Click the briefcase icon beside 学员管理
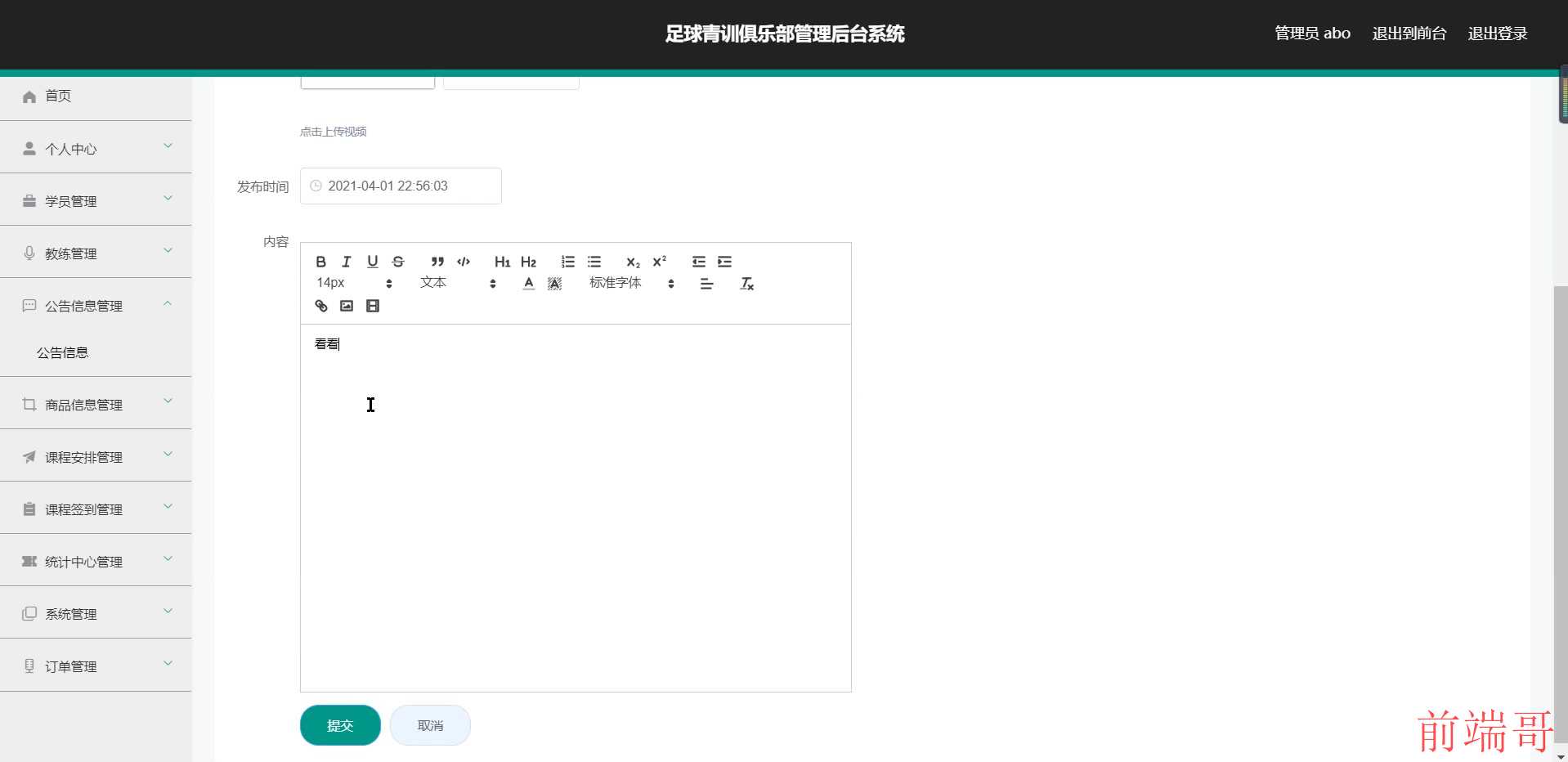This screenshot has height=762, width=1568. pos(29,200)
